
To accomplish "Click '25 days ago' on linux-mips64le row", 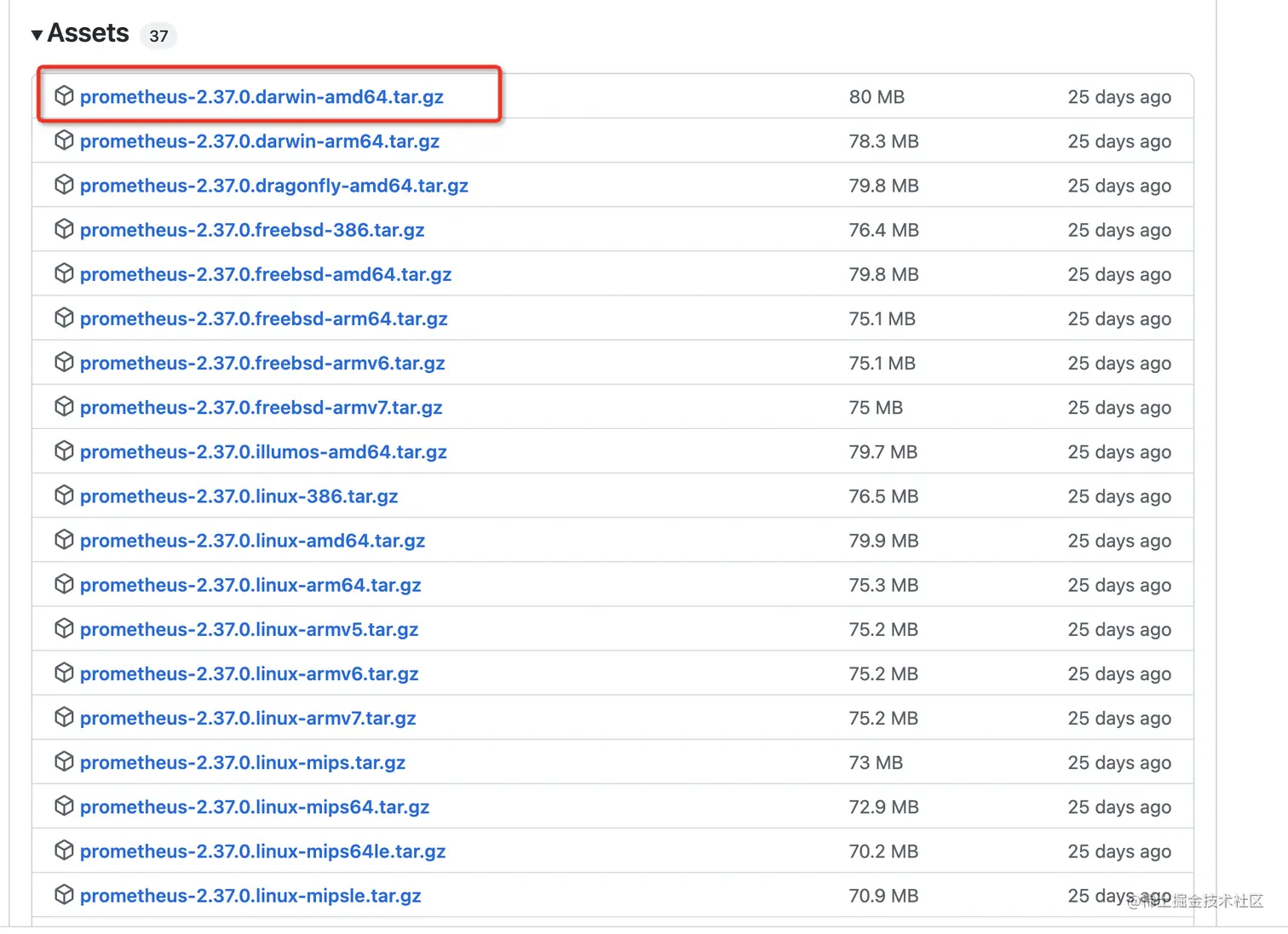I will (x=1119, y=851).
